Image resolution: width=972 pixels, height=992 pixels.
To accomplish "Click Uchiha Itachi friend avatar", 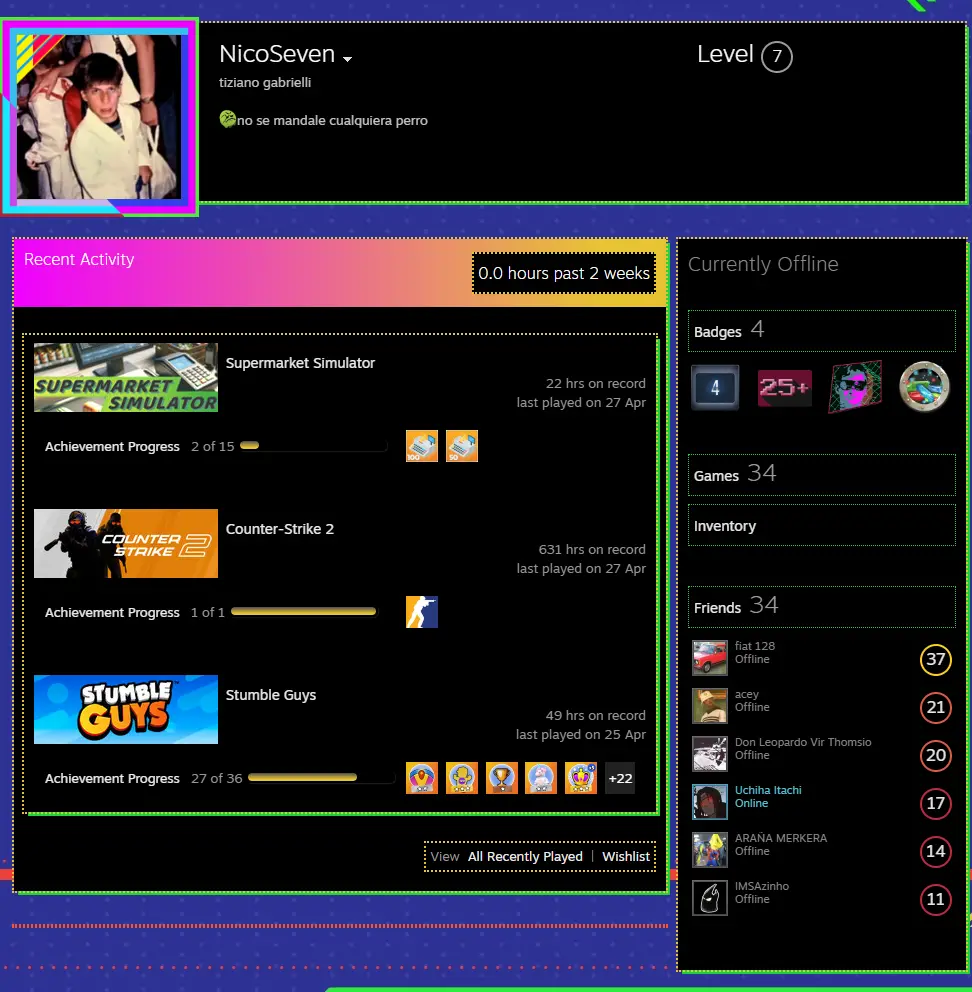I will pos(710,802).
